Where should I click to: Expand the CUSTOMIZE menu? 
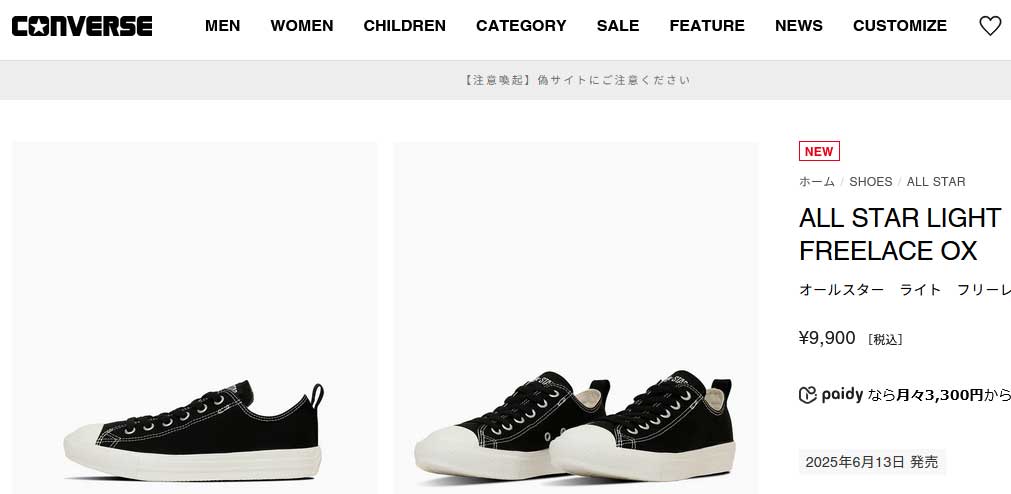899,26
